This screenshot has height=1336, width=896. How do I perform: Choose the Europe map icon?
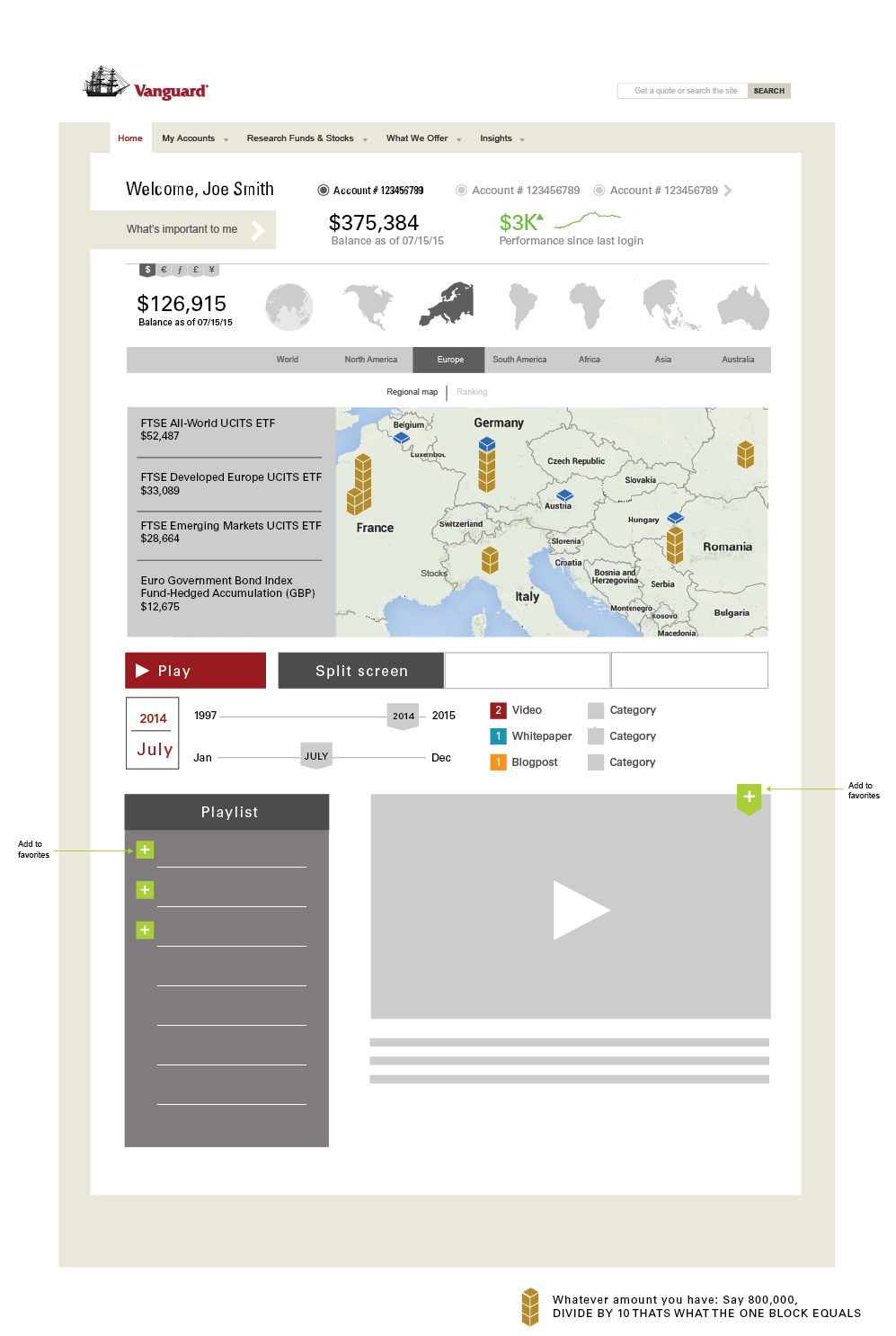[x=448, y=305]
